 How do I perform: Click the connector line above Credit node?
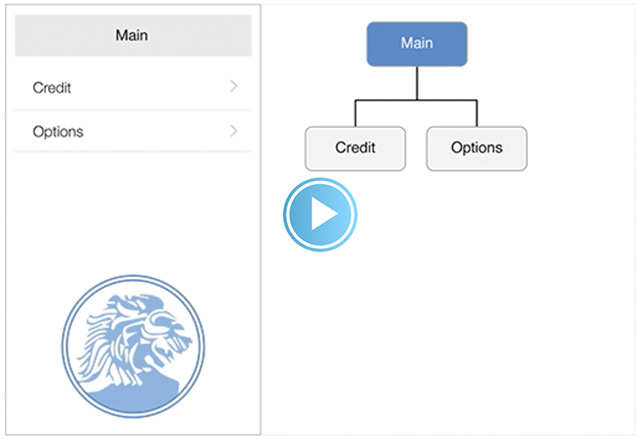point(355,113)
